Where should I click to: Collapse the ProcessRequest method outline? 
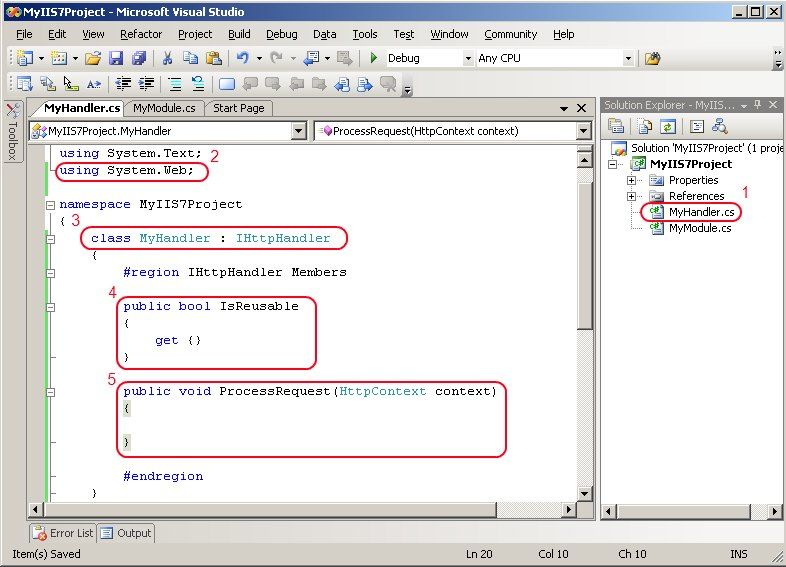[x=50, y=392]
